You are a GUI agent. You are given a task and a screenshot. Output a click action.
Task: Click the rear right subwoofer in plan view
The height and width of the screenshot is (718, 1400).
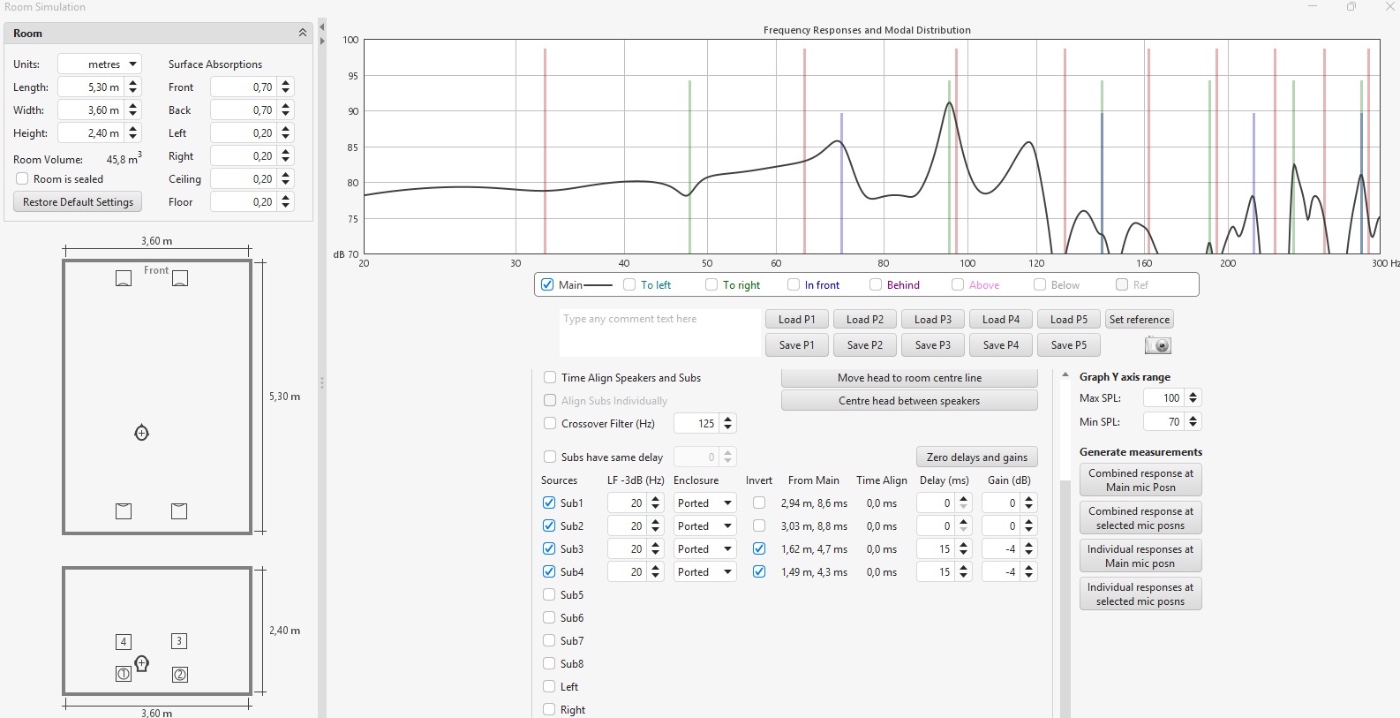tap(179, 511)
